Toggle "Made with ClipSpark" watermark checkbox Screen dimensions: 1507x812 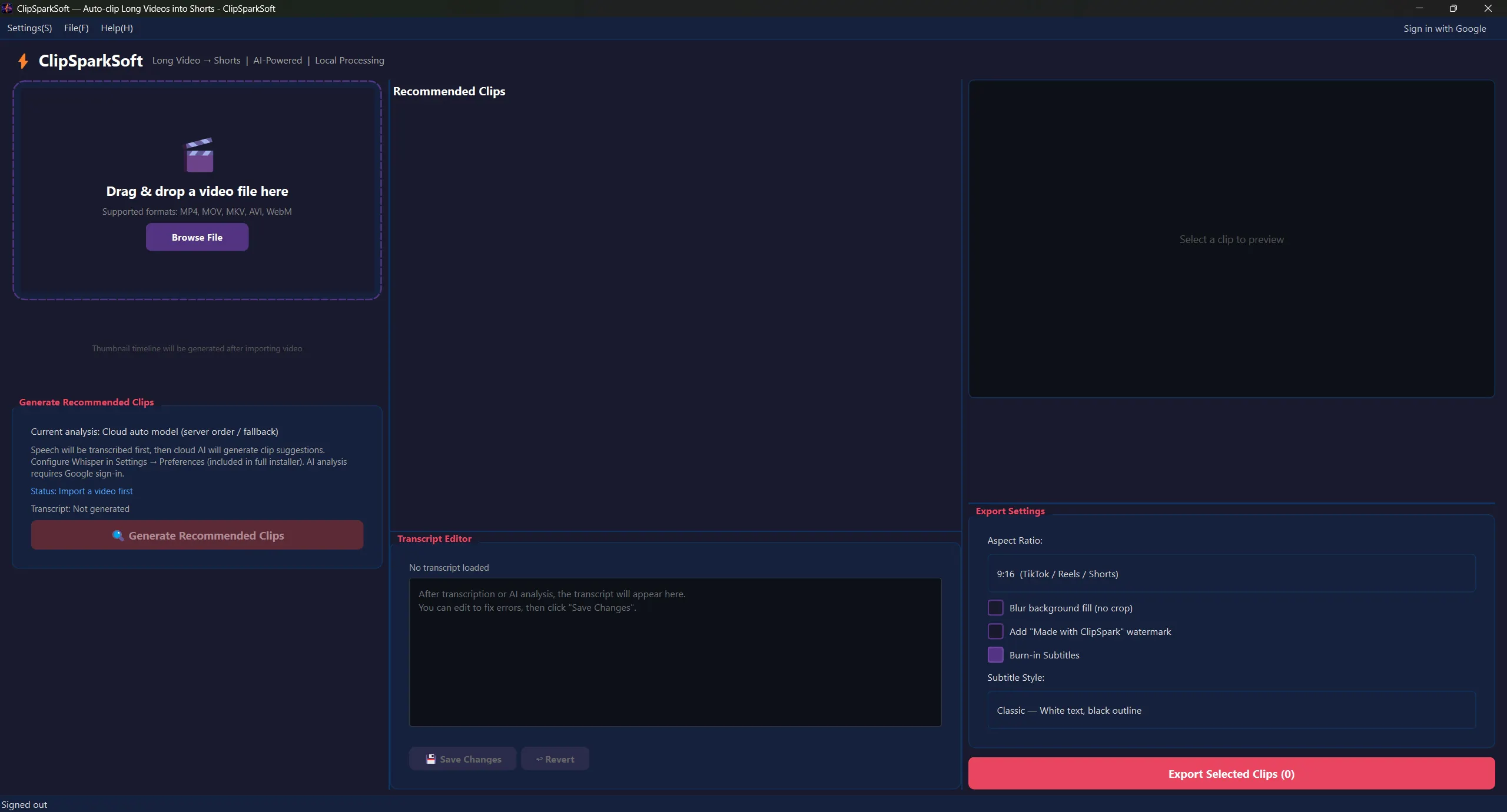[x=995, y=631]
